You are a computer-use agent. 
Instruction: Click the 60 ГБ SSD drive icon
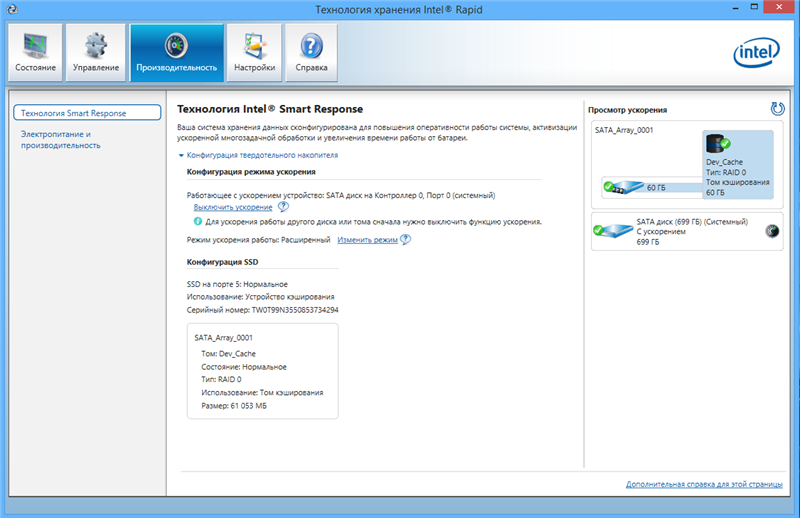(x=623, y=187)
